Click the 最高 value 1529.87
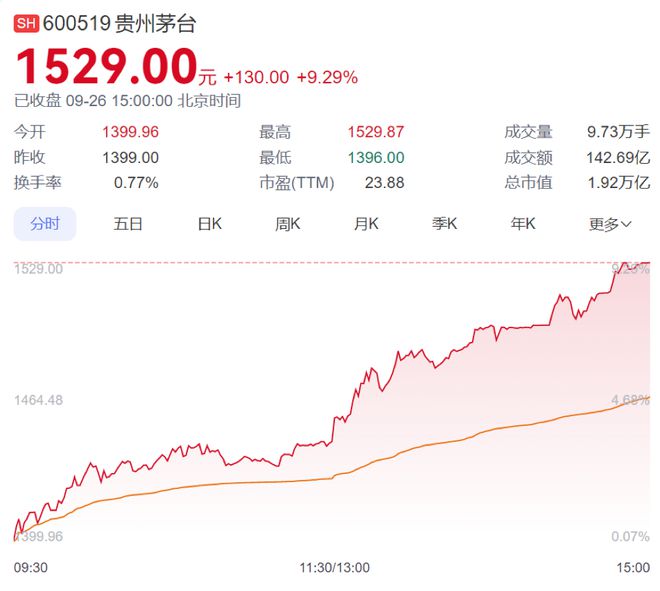This screenshot has width=660, height=591. [376, 132]
